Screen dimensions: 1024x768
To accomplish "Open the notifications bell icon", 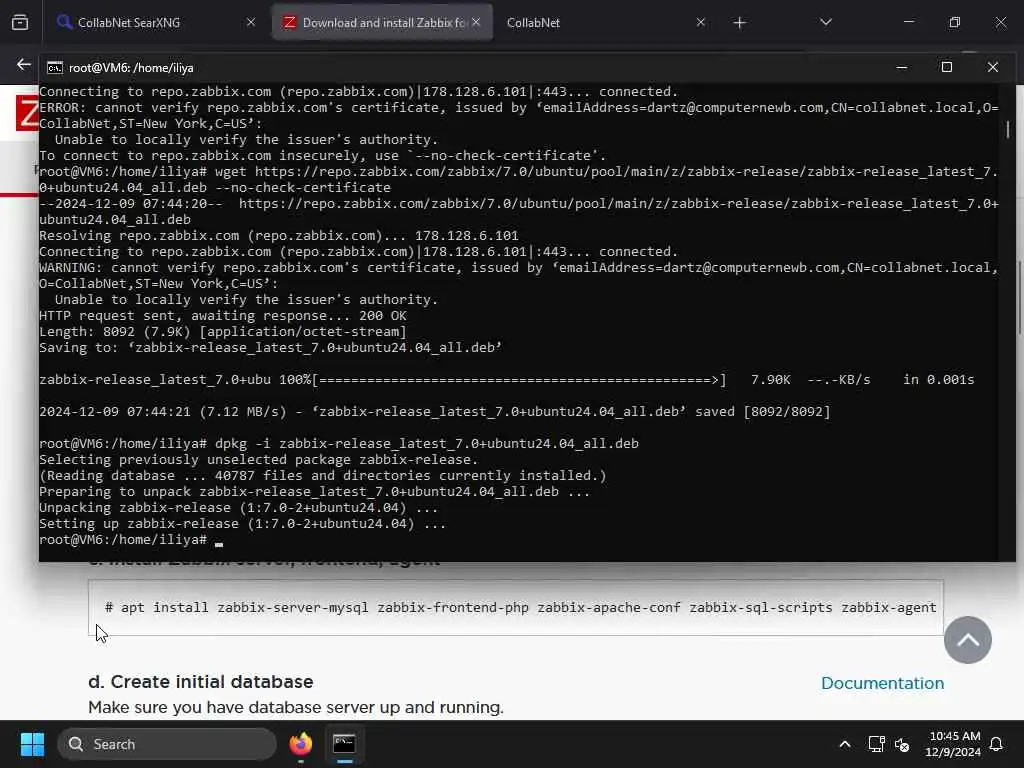I will click(996, 744).
